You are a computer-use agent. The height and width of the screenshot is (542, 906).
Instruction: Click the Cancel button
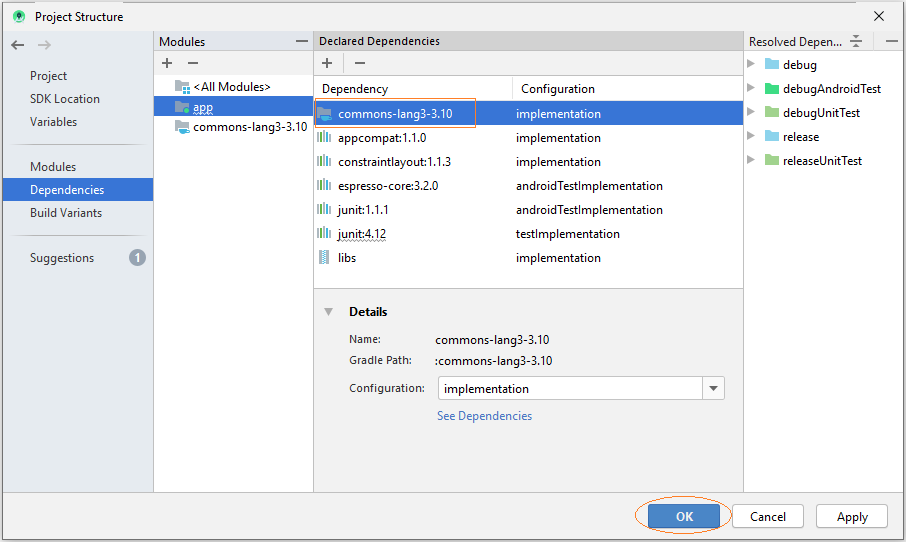[768, 516]
